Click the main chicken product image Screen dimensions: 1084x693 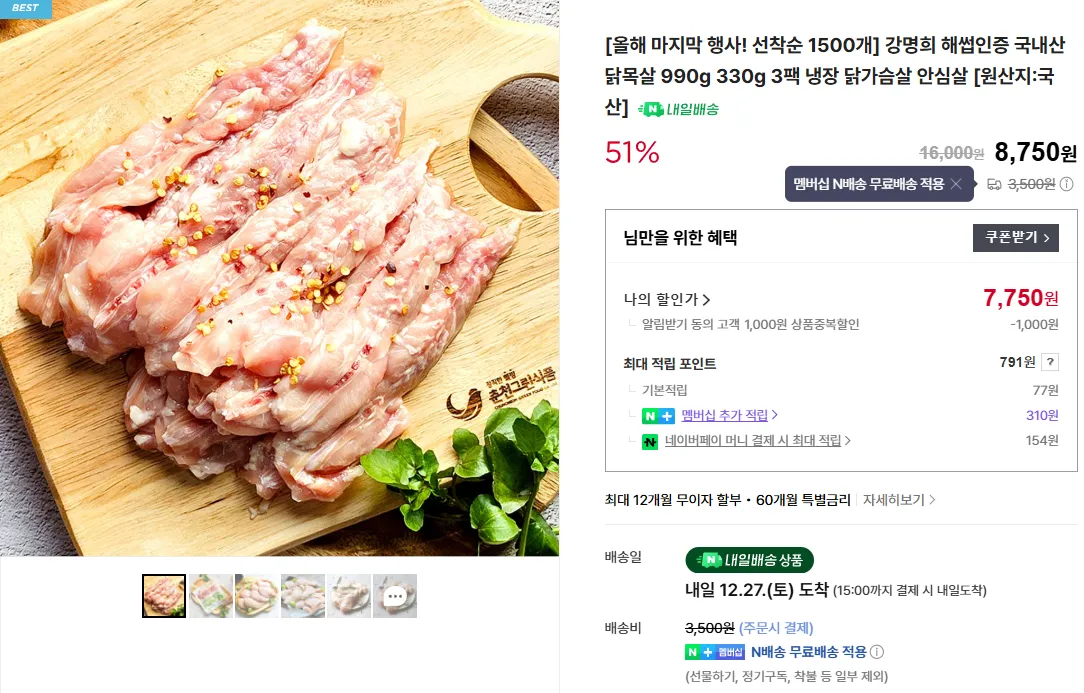pos(279,278)
